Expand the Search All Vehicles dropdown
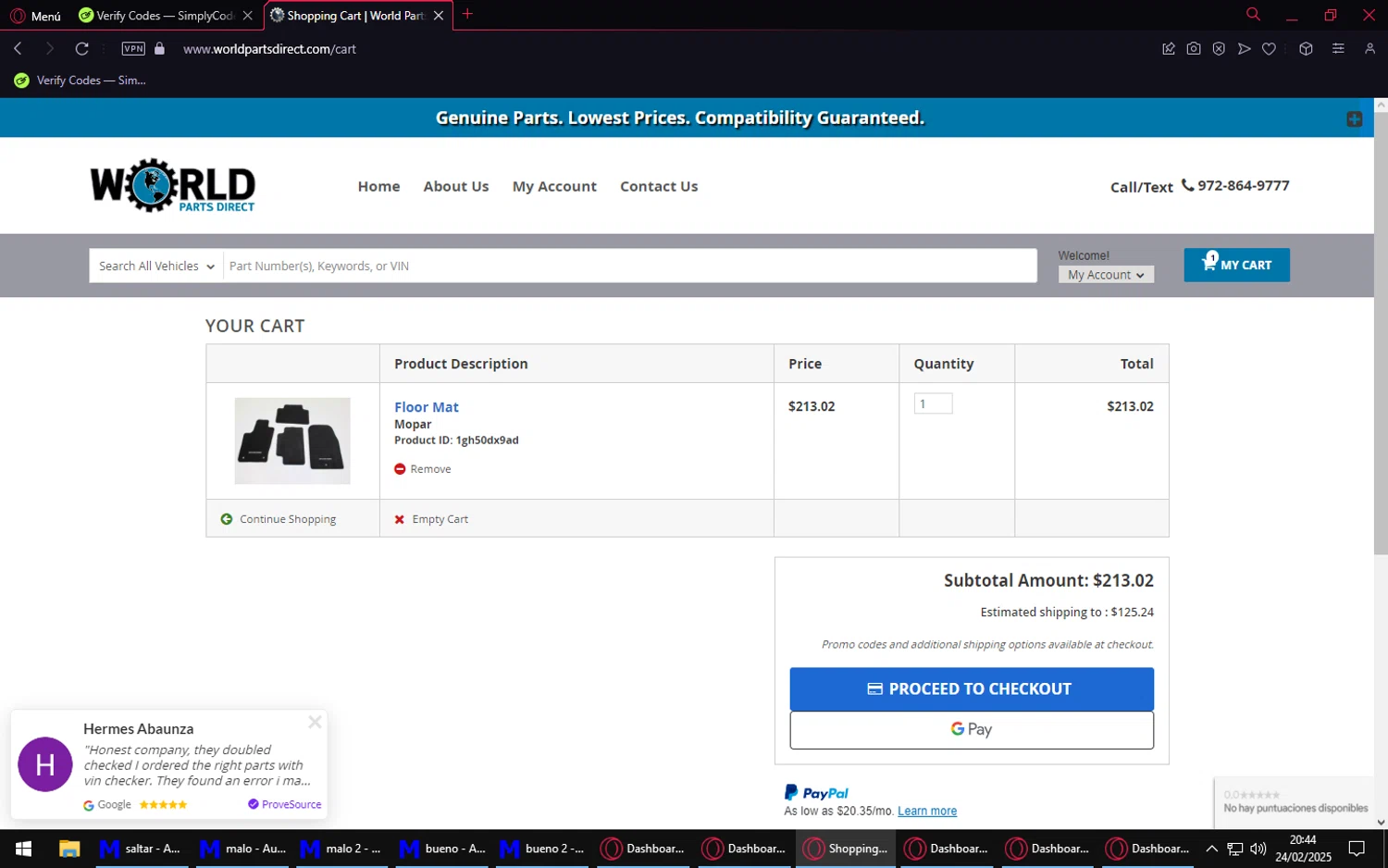The height and width of the screenshot is (868, 1388). click(x=156, y=266)
